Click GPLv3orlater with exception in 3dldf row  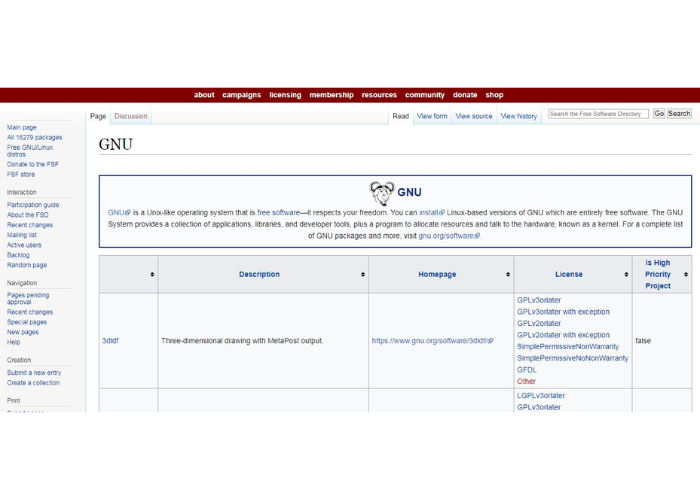click(x=563, y=312)
